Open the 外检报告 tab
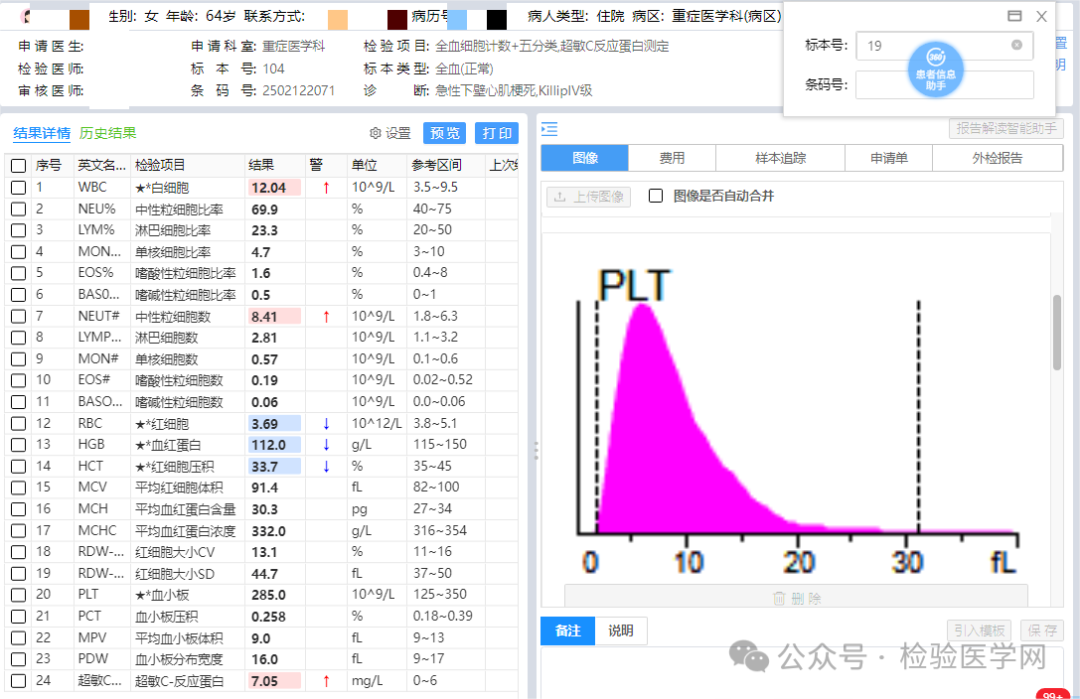 point(997,158)
